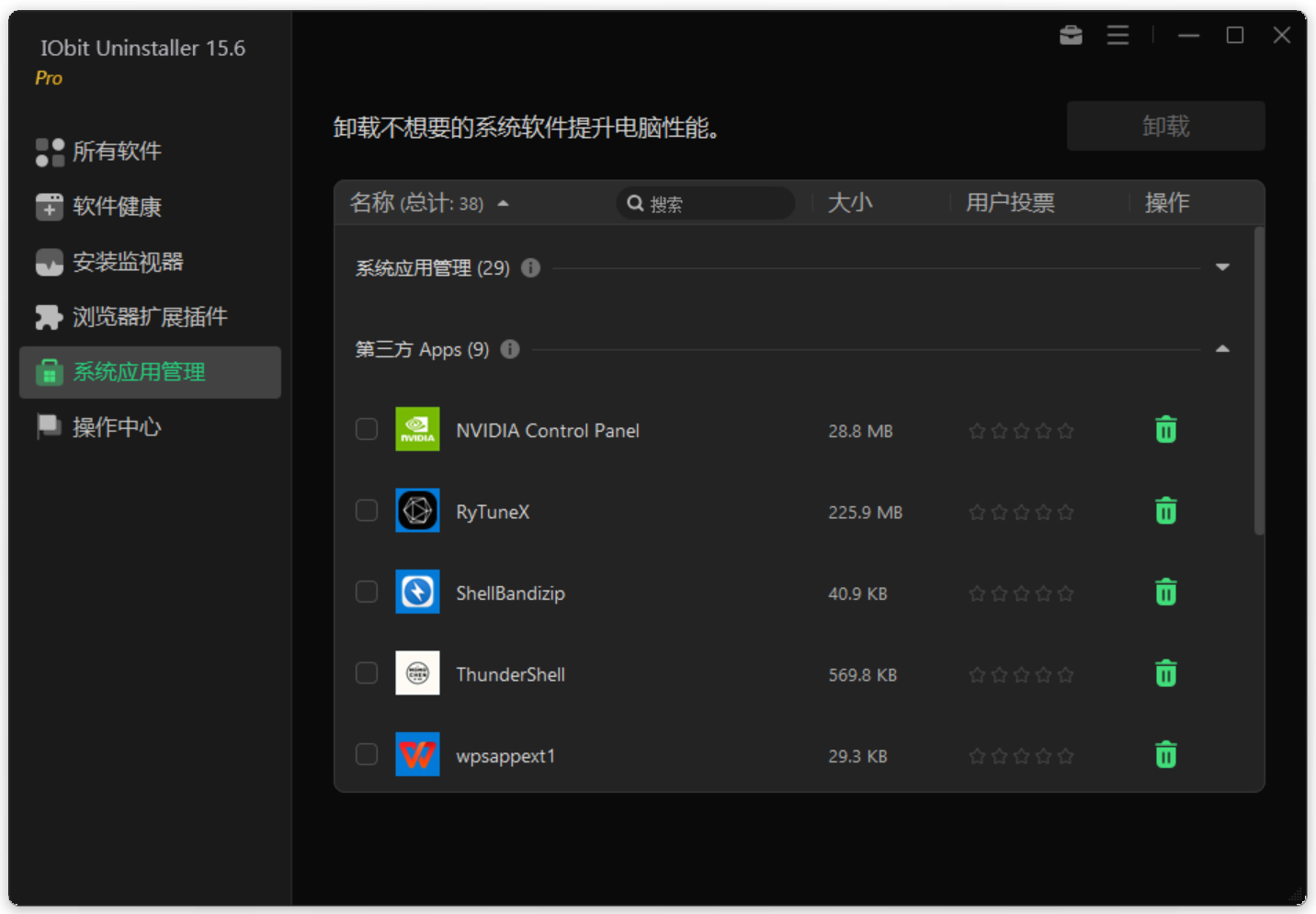Collapse the 第三方 Apps (9) section arrow
Image resolution: width=1316 pixels, height=914 pixels.
[1222, 349]
